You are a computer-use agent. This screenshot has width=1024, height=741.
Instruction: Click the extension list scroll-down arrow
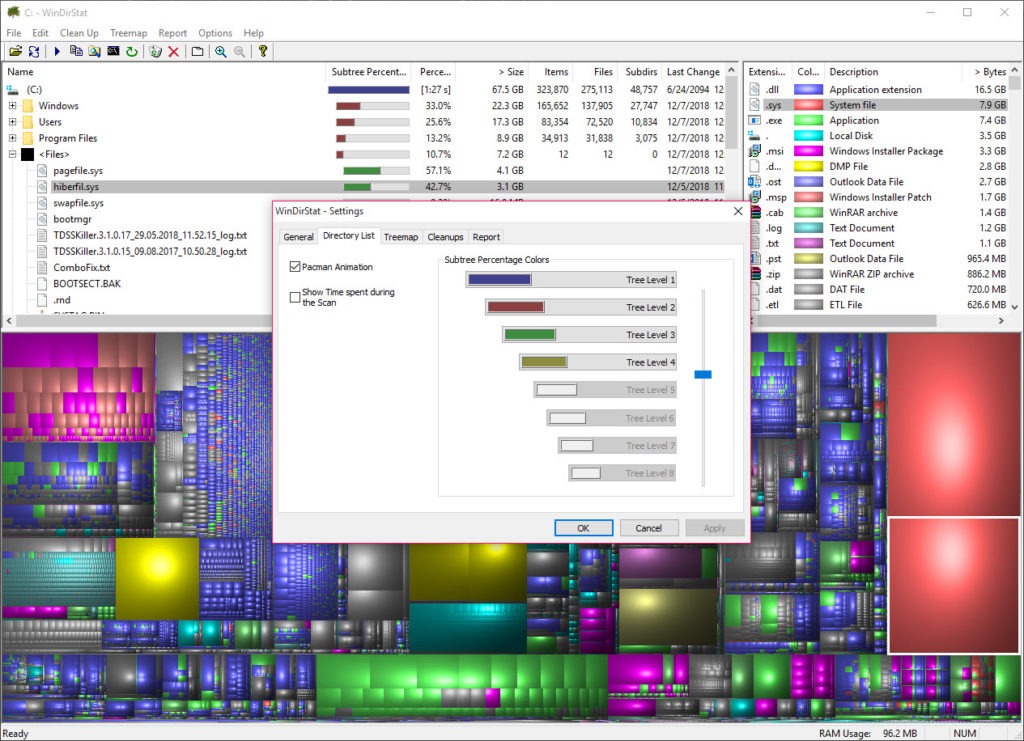point(1014,306)
